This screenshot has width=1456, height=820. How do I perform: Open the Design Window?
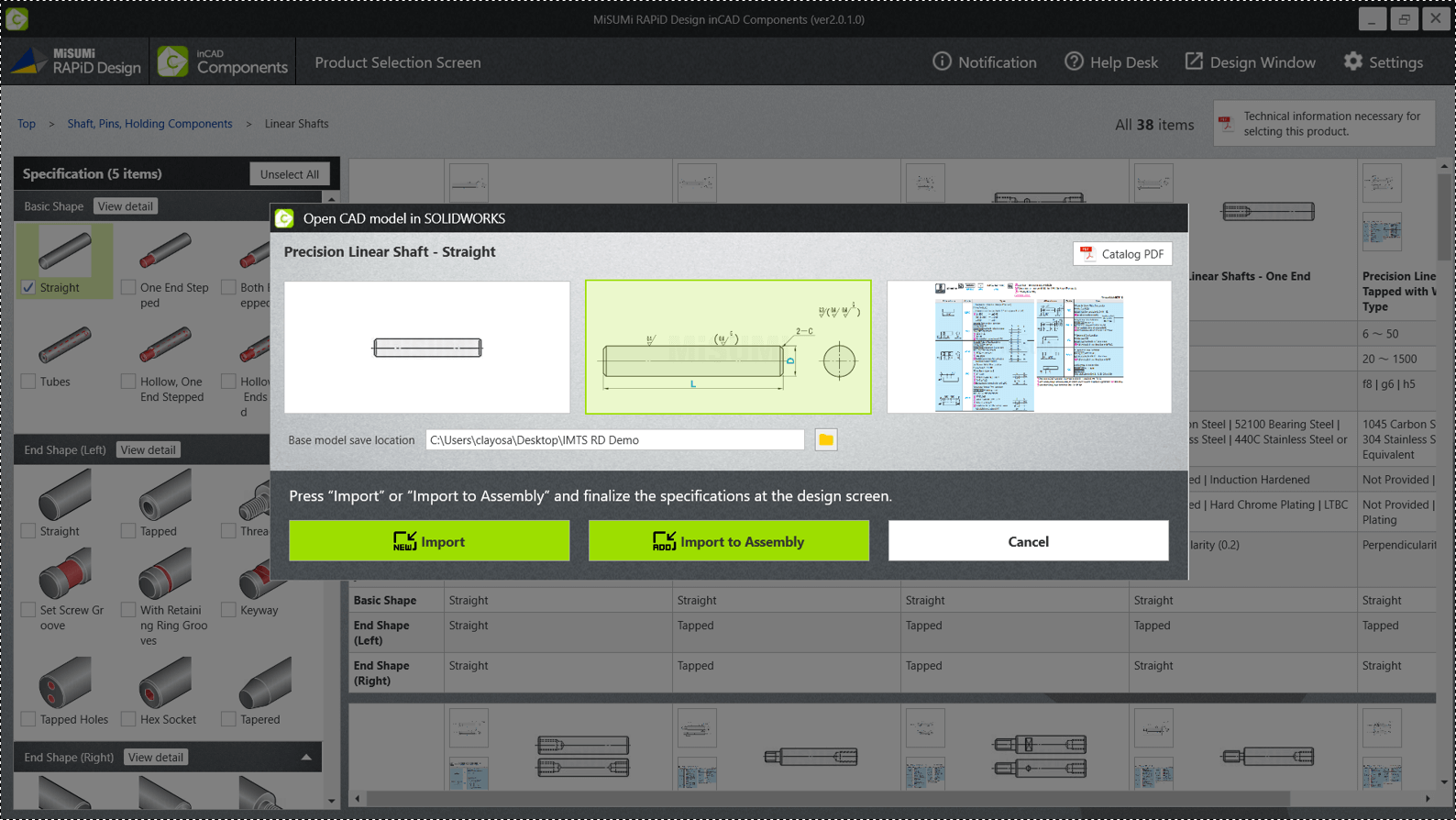1250,61
